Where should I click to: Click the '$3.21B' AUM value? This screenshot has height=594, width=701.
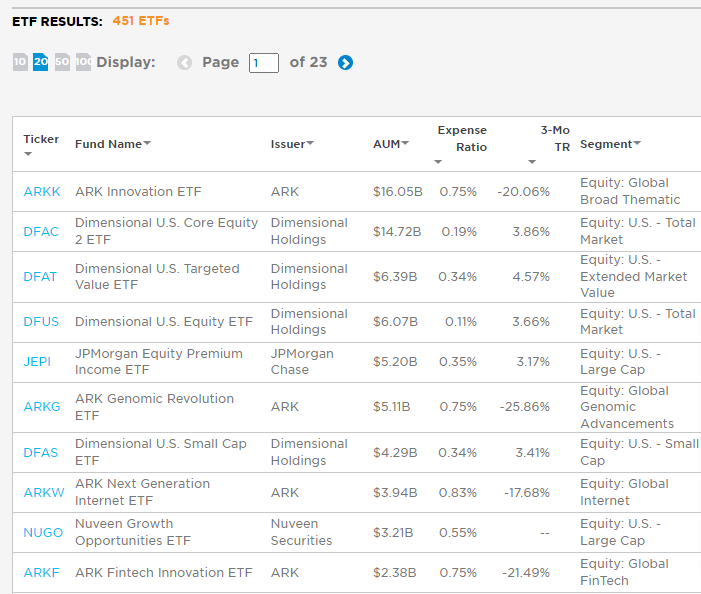point(393,533)
